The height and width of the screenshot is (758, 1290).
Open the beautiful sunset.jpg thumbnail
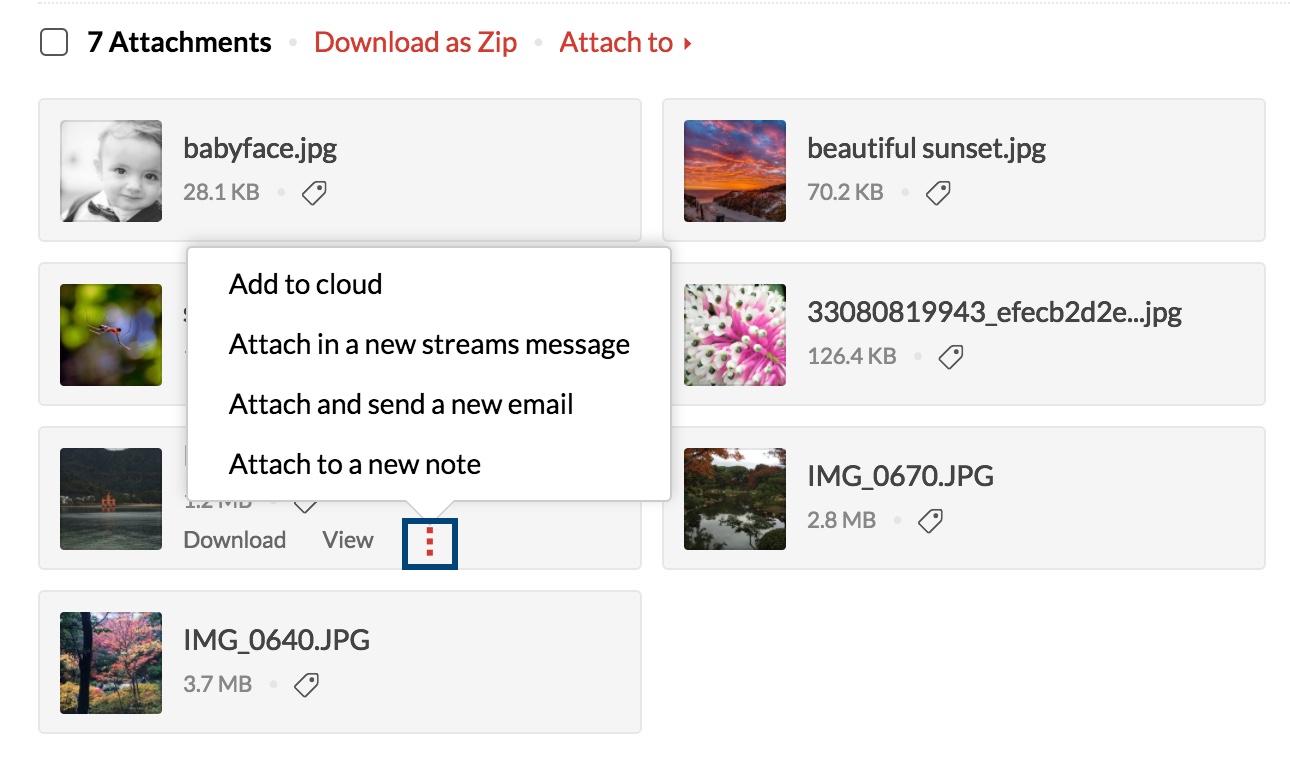(735, 171)
